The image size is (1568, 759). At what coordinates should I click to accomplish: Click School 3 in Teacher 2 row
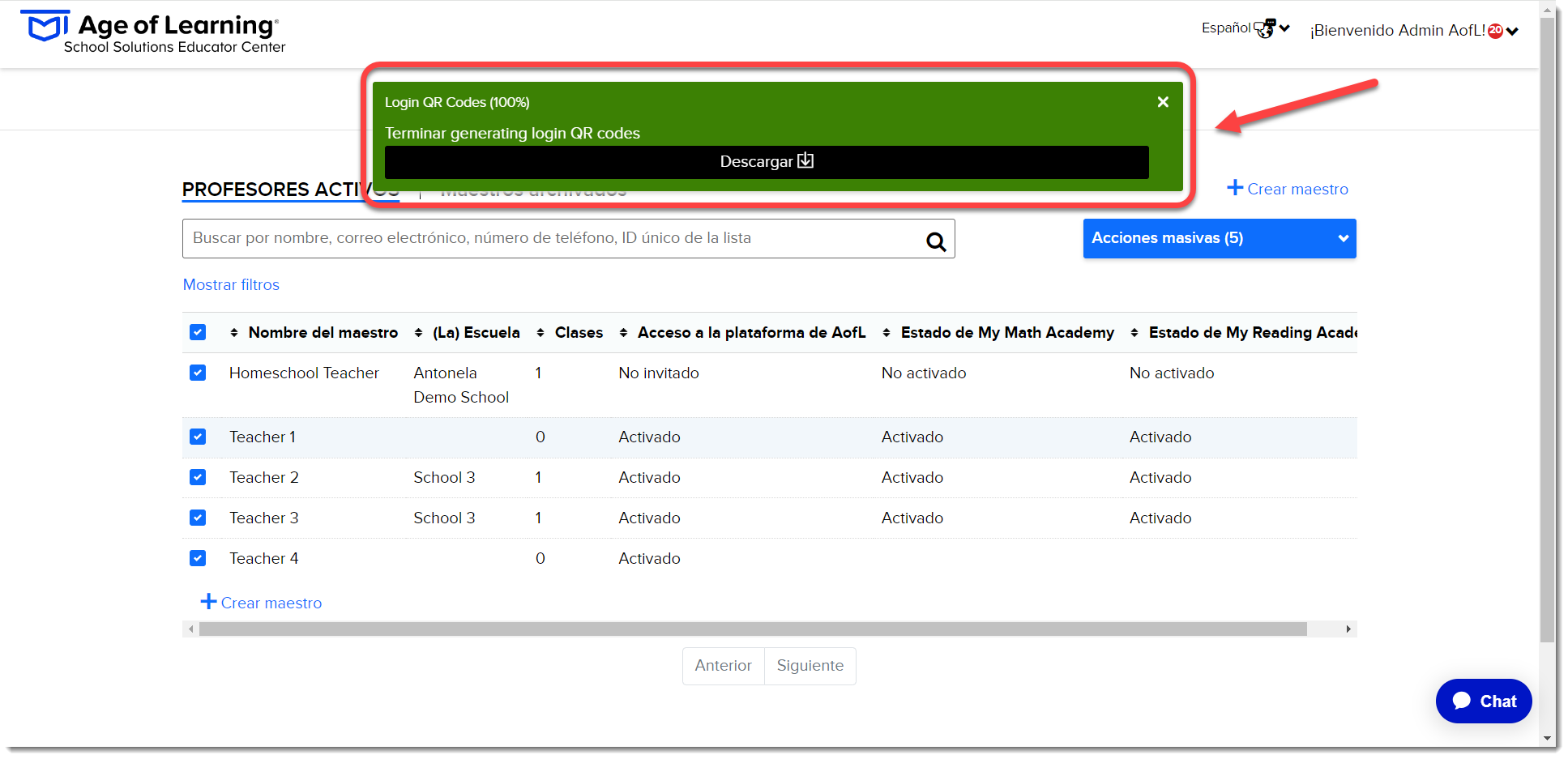pyautogui.click(x=444, y=477)
